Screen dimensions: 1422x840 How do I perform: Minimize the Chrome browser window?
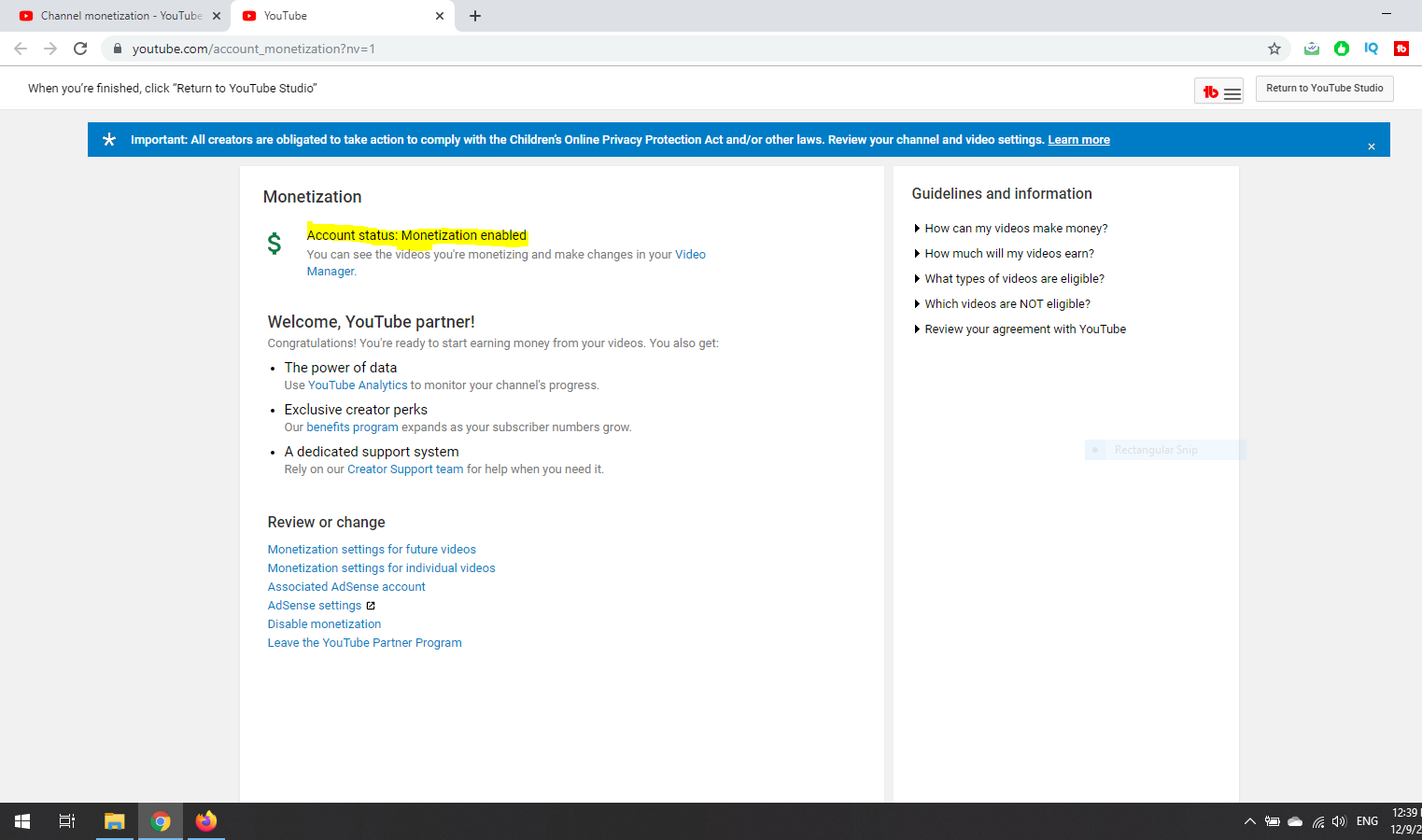(1387, 14)
